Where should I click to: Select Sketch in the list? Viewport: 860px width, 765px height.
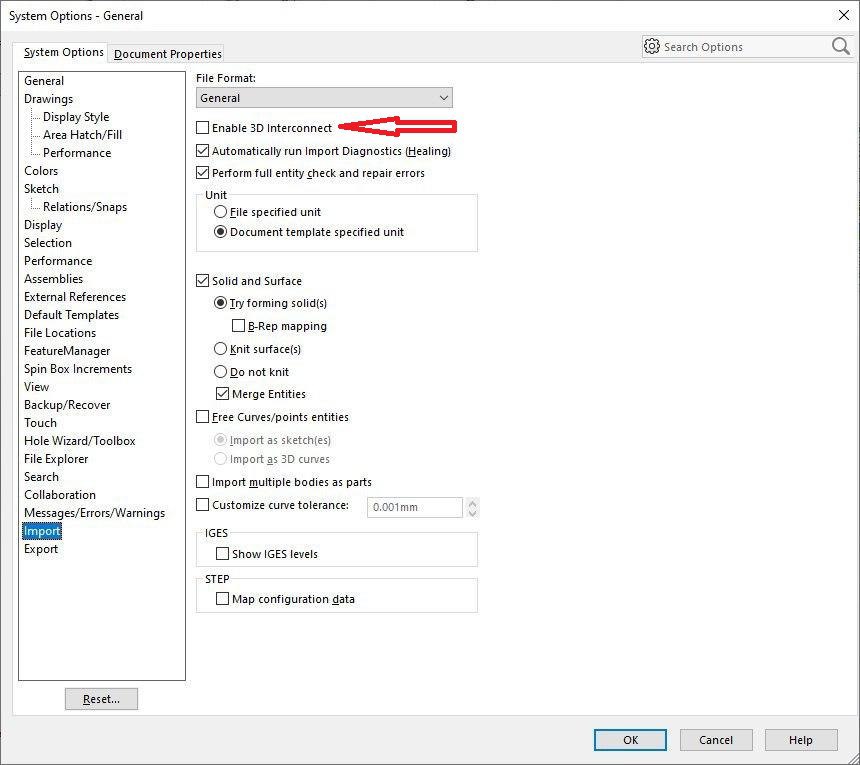click(x=41, y=189)
